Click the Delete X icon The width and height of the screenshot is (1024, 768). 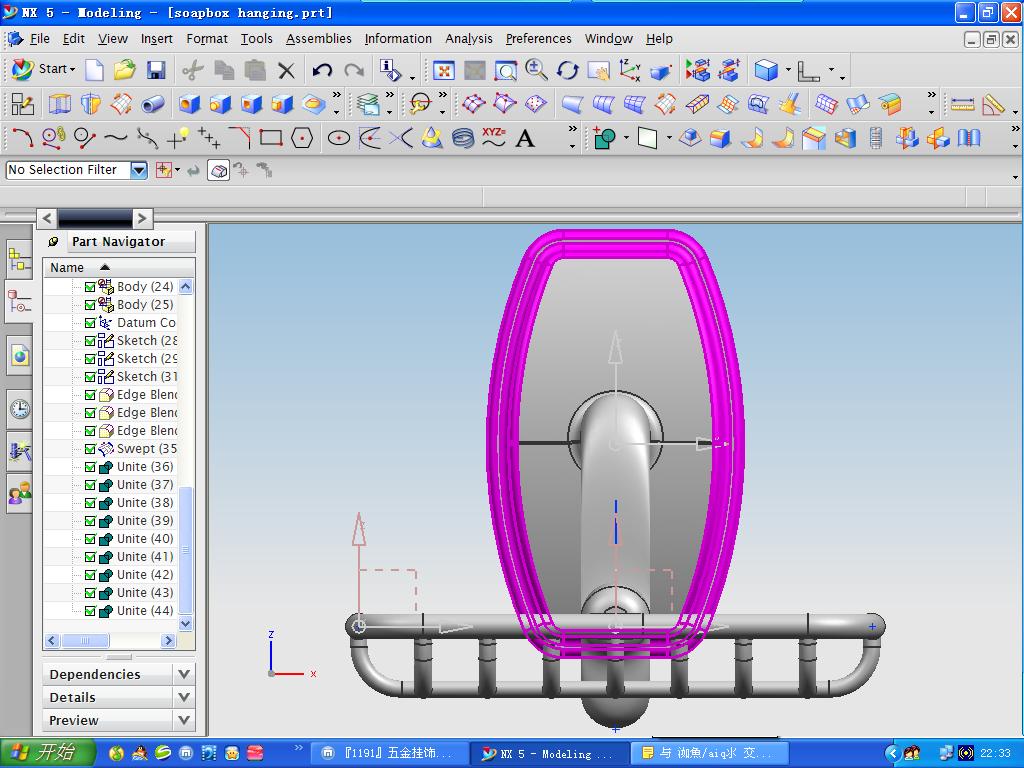coord(286,70)
